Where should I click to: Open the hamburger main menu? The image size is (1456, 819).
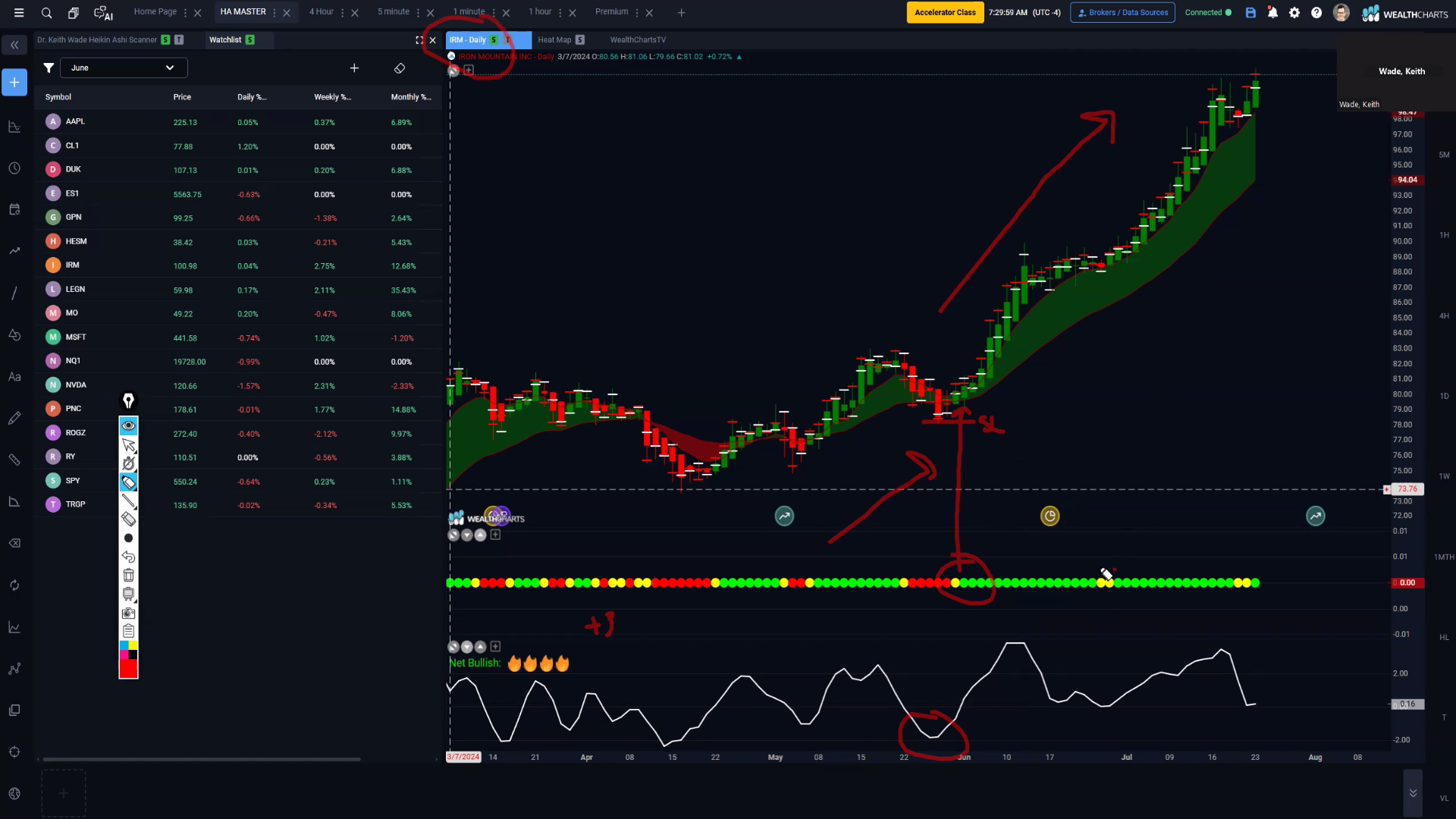(19, 13)
